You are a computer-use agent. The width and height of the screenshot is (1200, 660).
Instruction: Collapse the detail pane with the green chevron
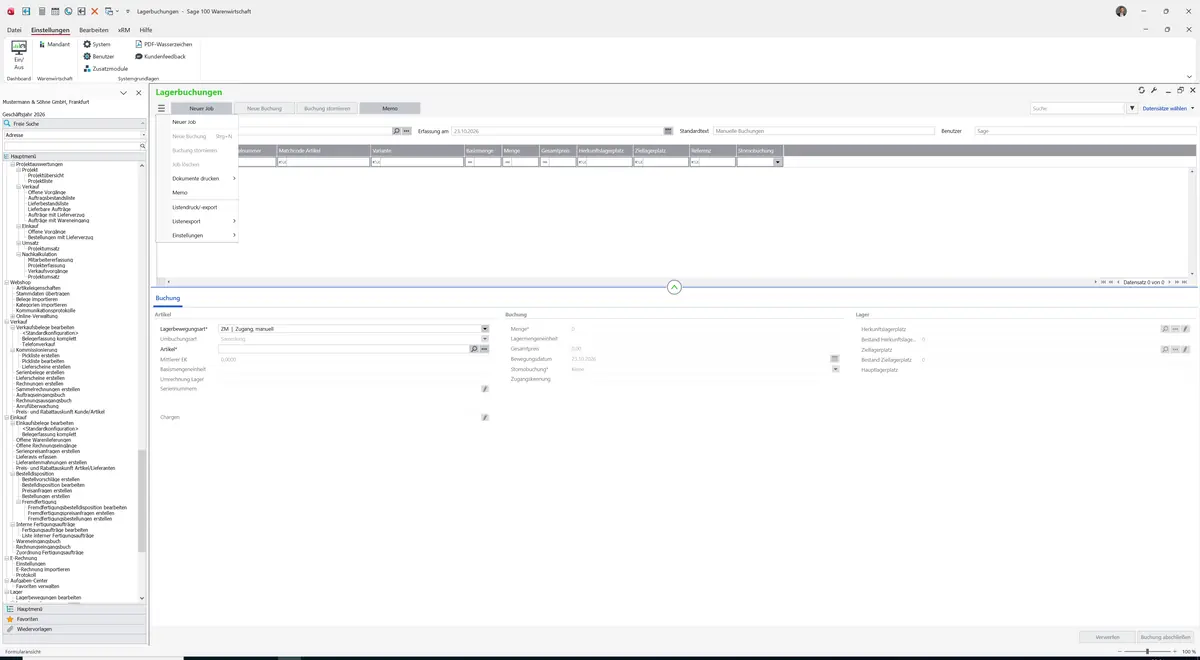(674, 287)
